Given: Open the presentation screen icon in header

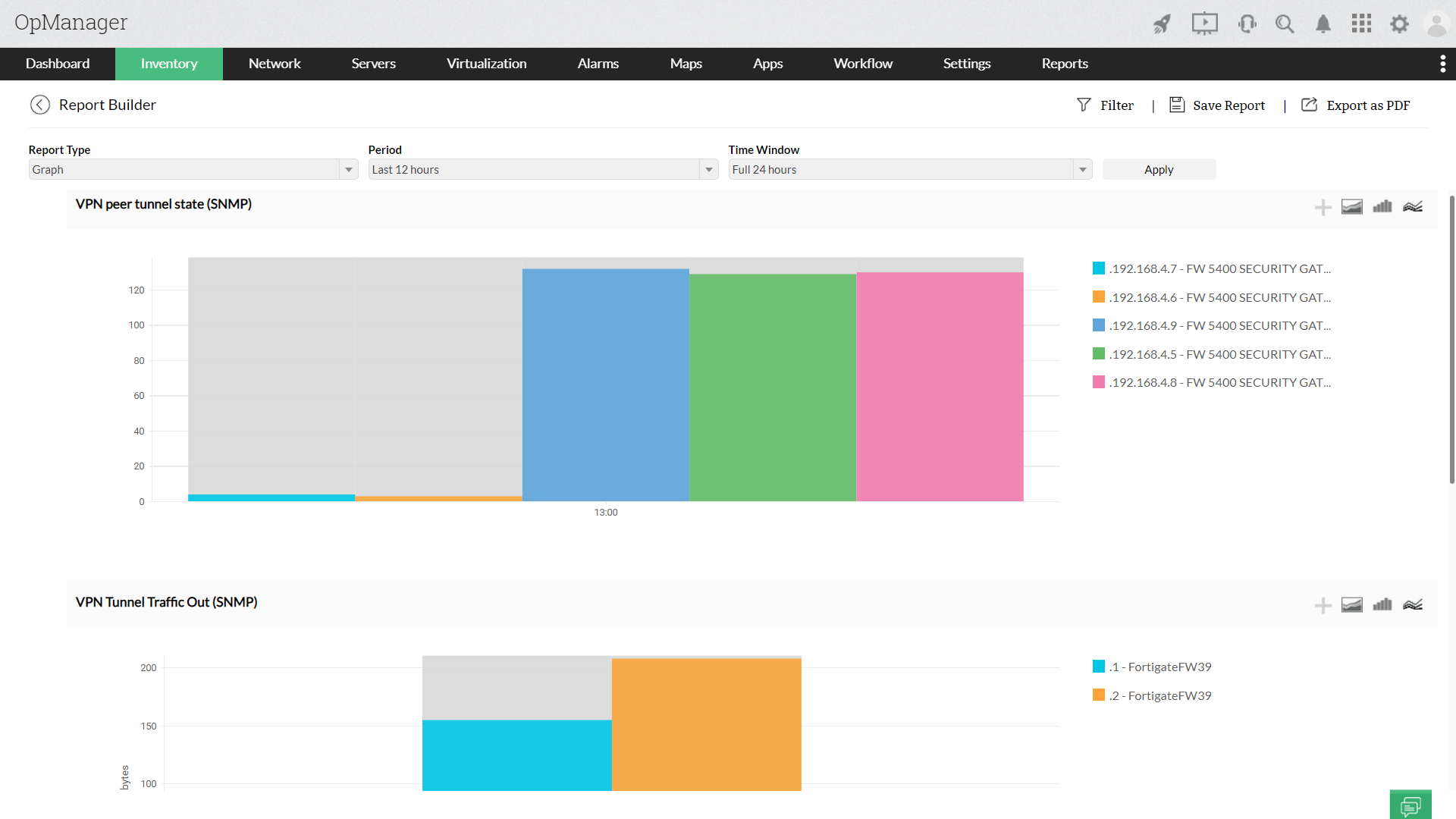Looking at the screenshot, I should point(1204,24).
